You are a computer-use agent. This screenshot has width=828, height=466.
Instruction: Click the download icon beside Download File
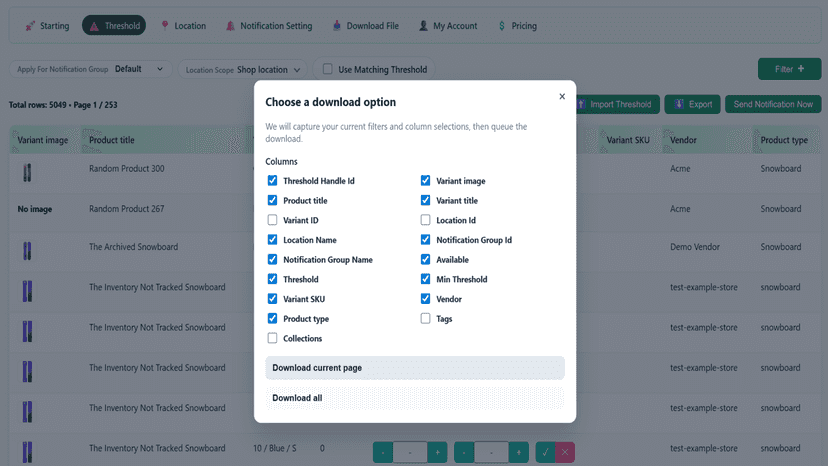coord(336,25)
